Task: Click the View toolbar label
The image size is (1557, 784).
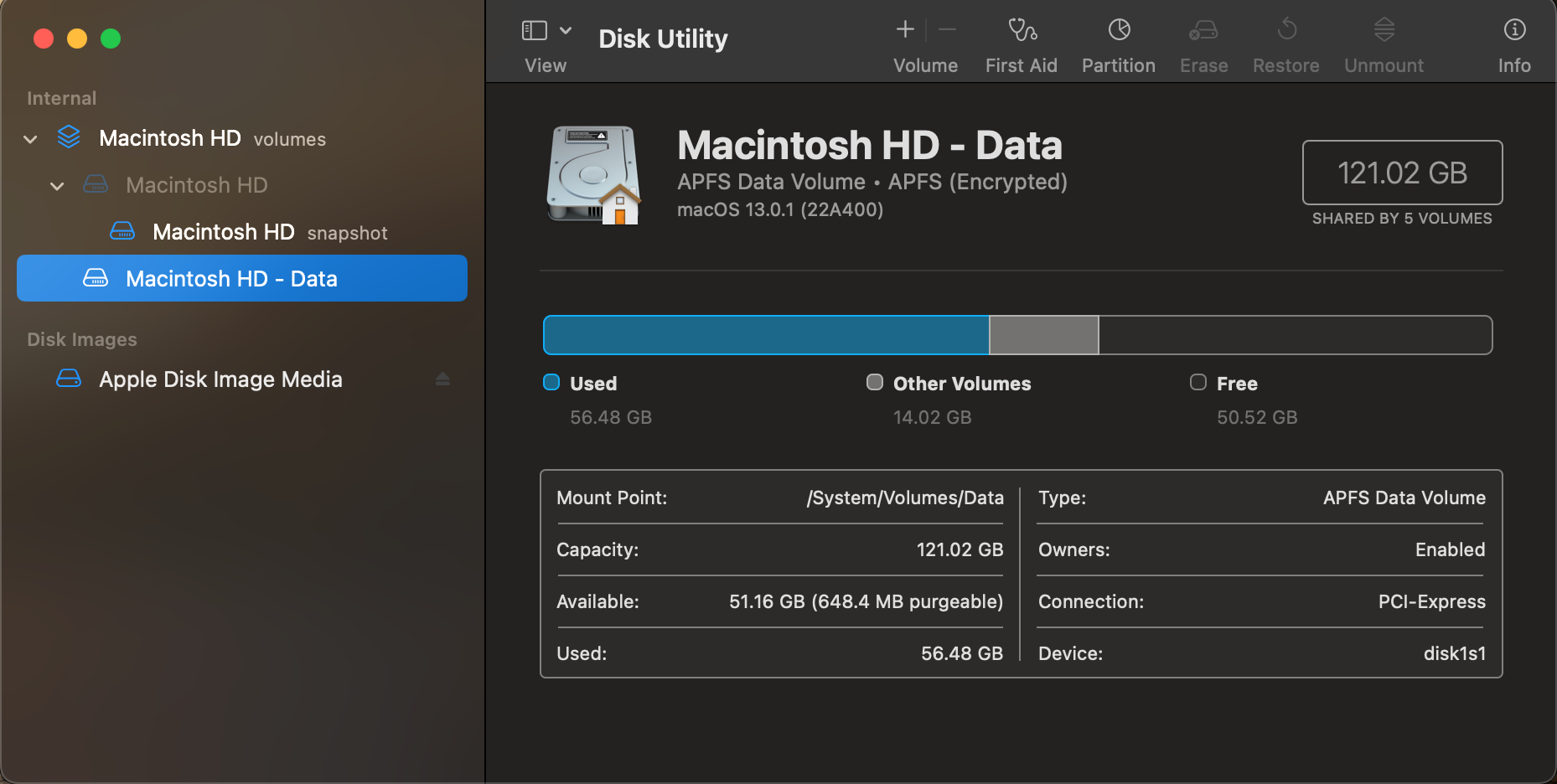Action: click(x=546, y=65)
